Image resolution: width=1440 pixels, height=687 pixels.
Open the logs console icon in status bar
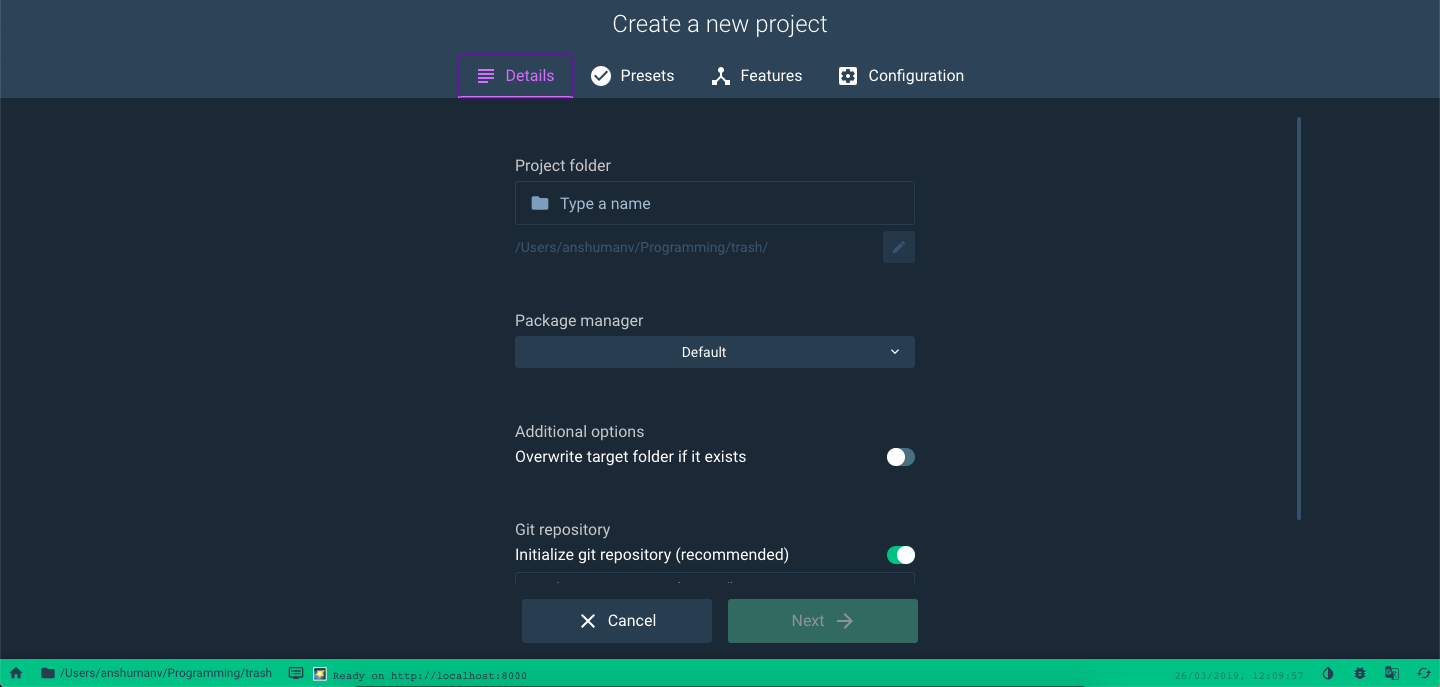point(296,673)
